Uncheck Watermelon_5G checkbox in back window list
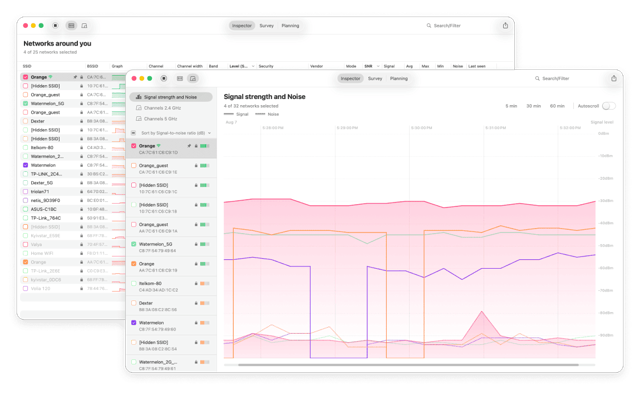Viewport: 640px width, 395px height. (25, 103)
